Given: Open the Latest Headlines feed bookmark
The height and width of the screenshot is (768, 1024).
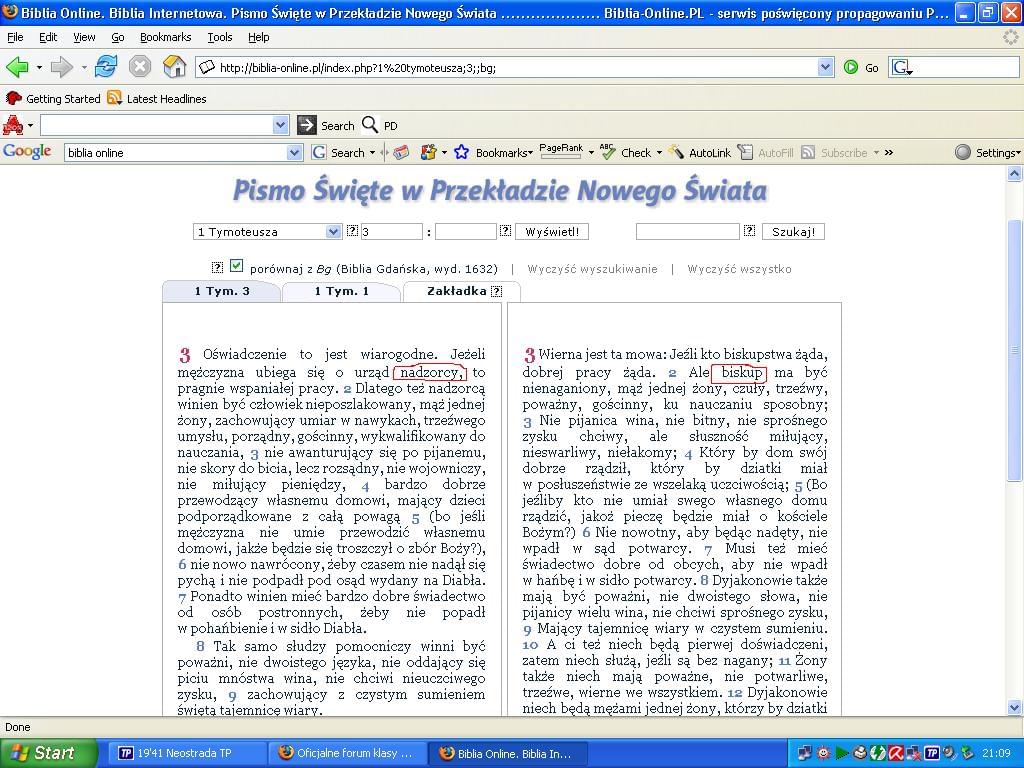Looking at the screenshot, I should tap(157, 99).
